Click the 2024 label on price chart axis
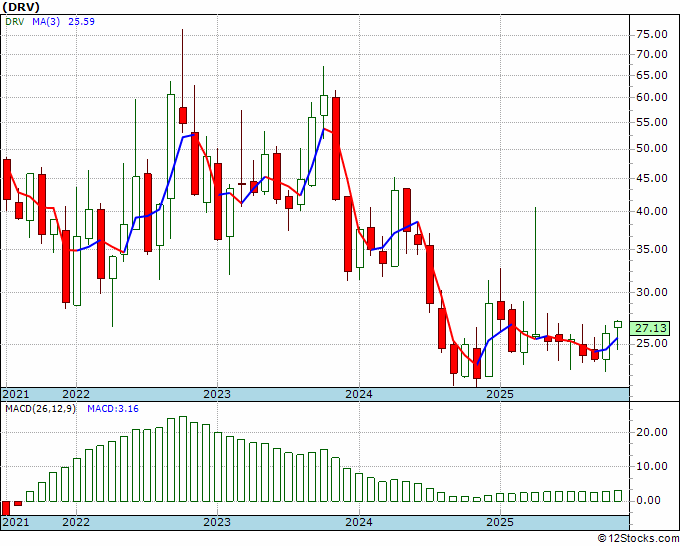 click(359, 394)
